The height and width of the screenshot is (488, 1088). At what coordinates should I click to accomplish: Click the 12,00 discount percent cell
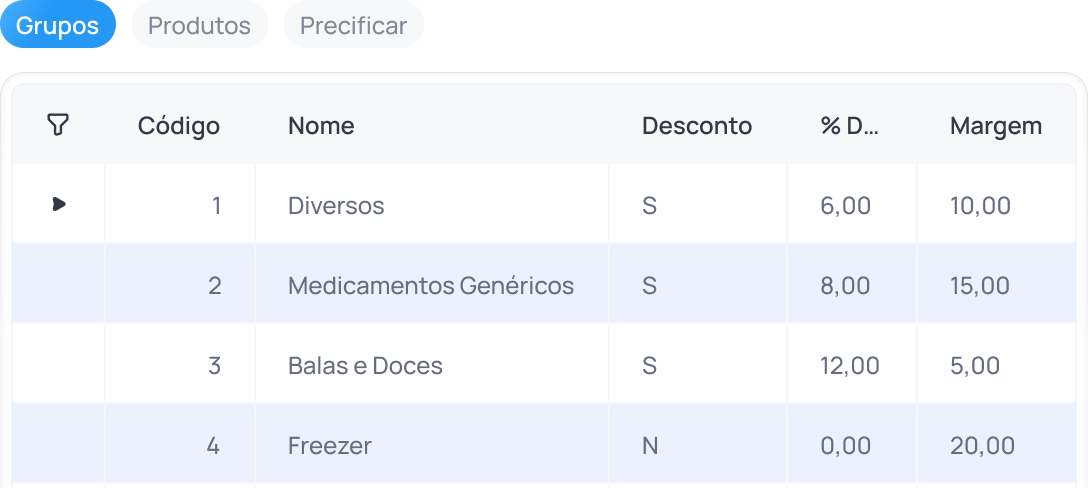pyautogui.click(x=850, y=366)
